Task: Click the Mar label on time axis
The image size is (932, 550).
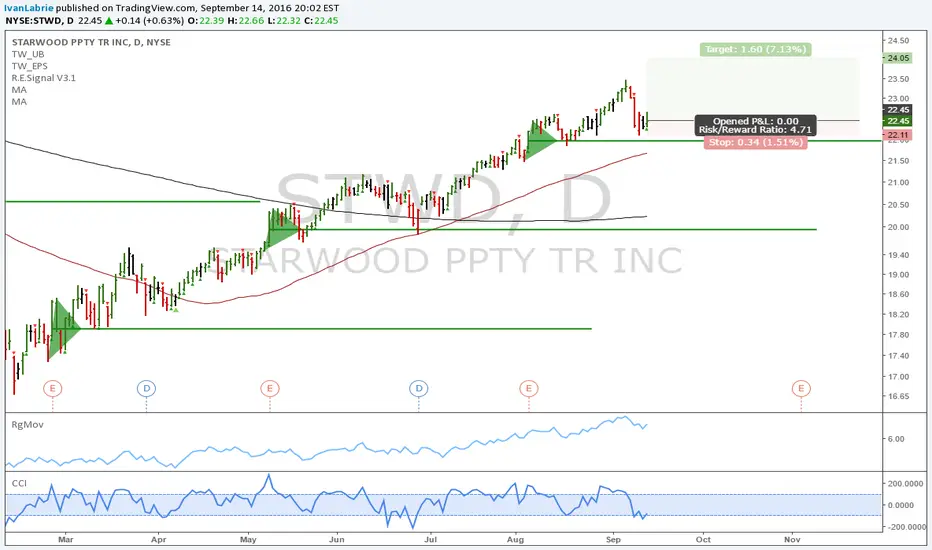Action: click(65, 539)
